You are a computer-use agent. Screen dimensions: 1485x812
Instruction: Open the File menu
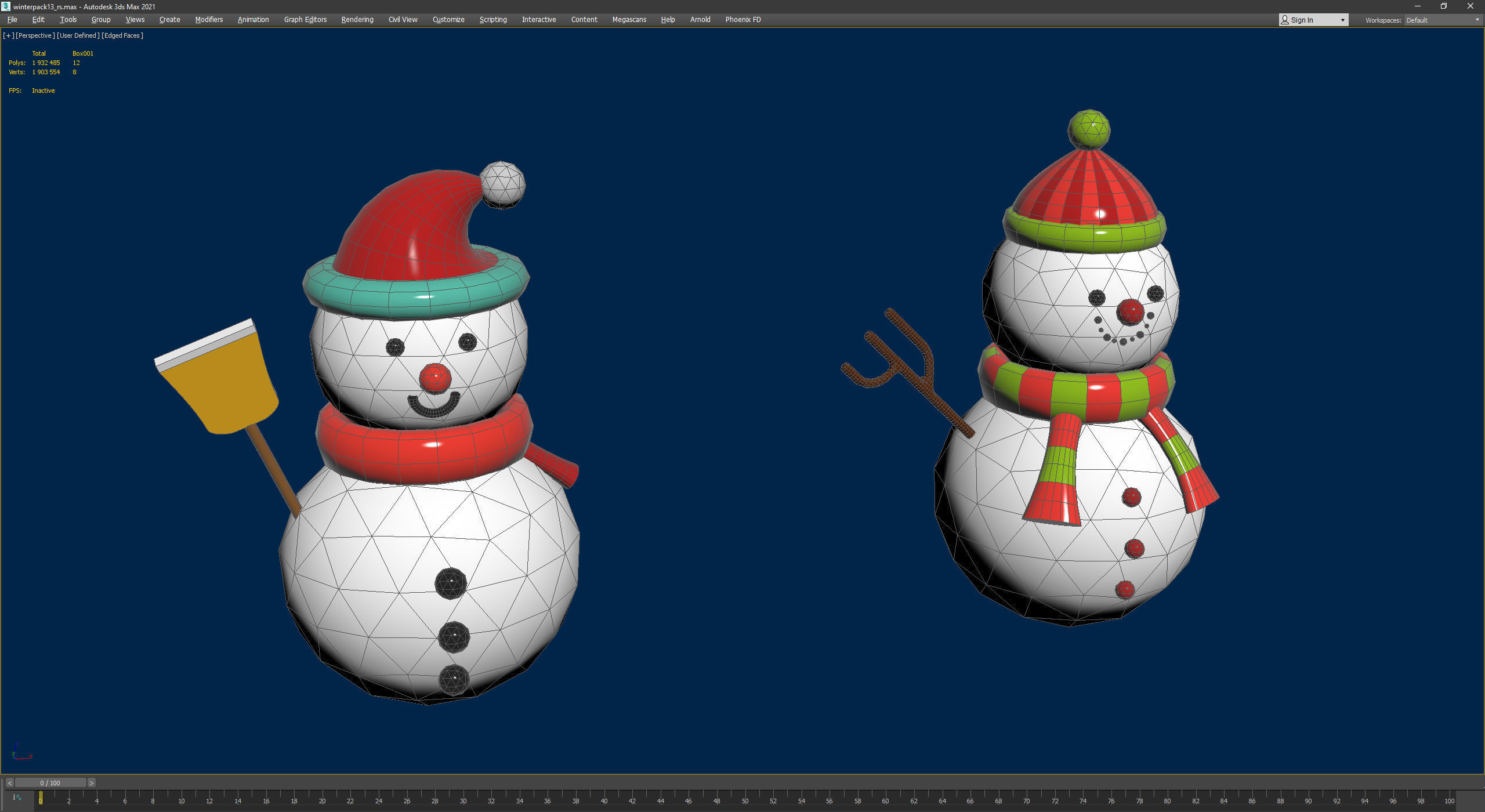pos(12,20)
